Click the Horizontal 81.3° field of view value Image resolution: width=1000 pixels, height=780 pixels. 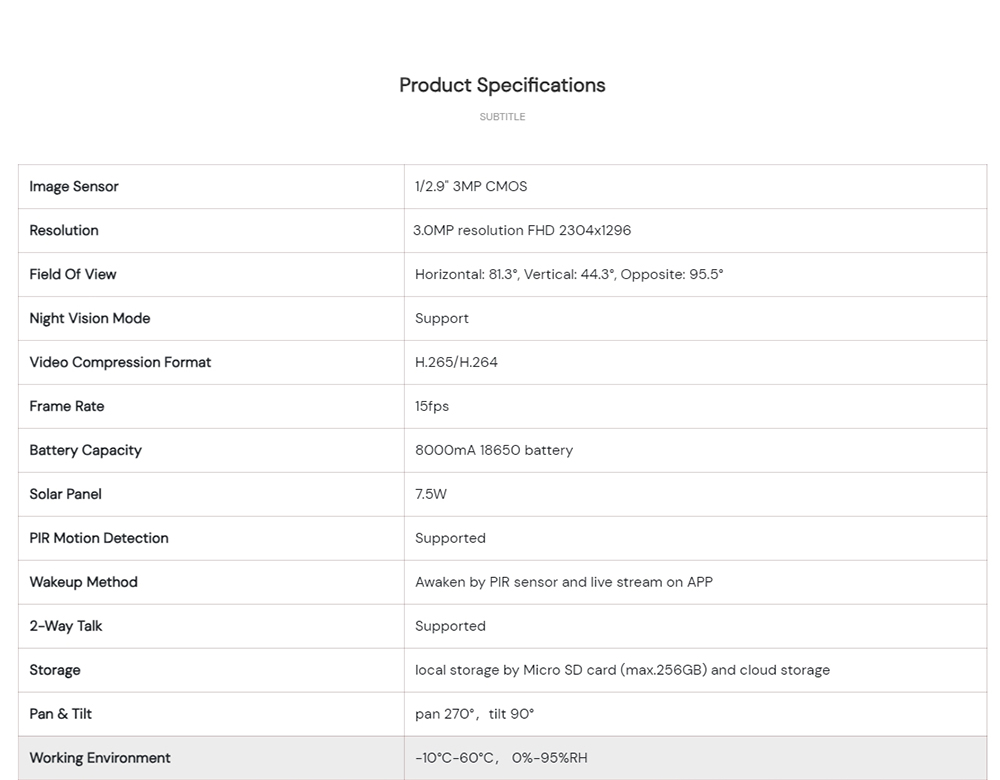(569, 274)
